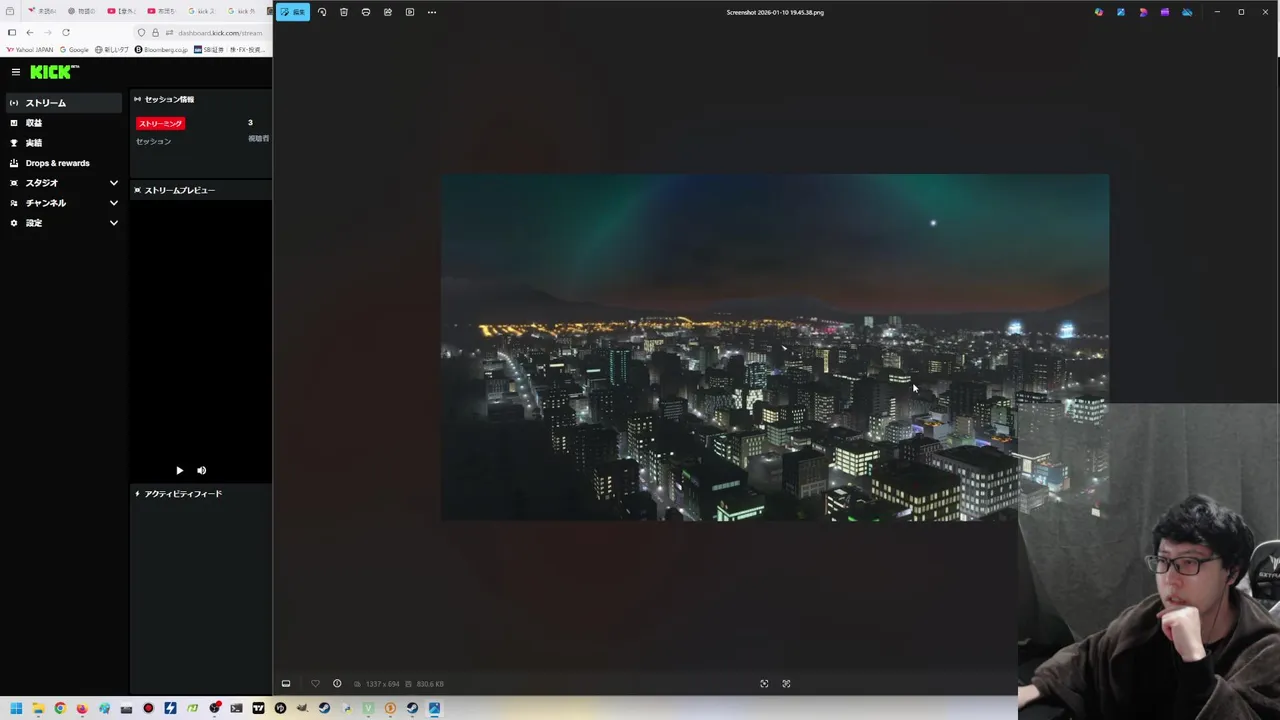Favorite the image with heart icon
Image resolution: width=1280 pixels, height=720 pixels.
[x=315, y=684]
